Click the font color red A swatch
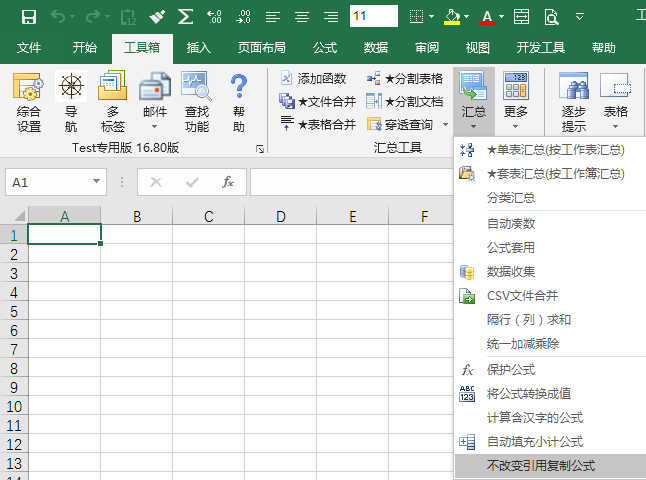The width and height of the screenshot is (646, 480). [486, 17]
